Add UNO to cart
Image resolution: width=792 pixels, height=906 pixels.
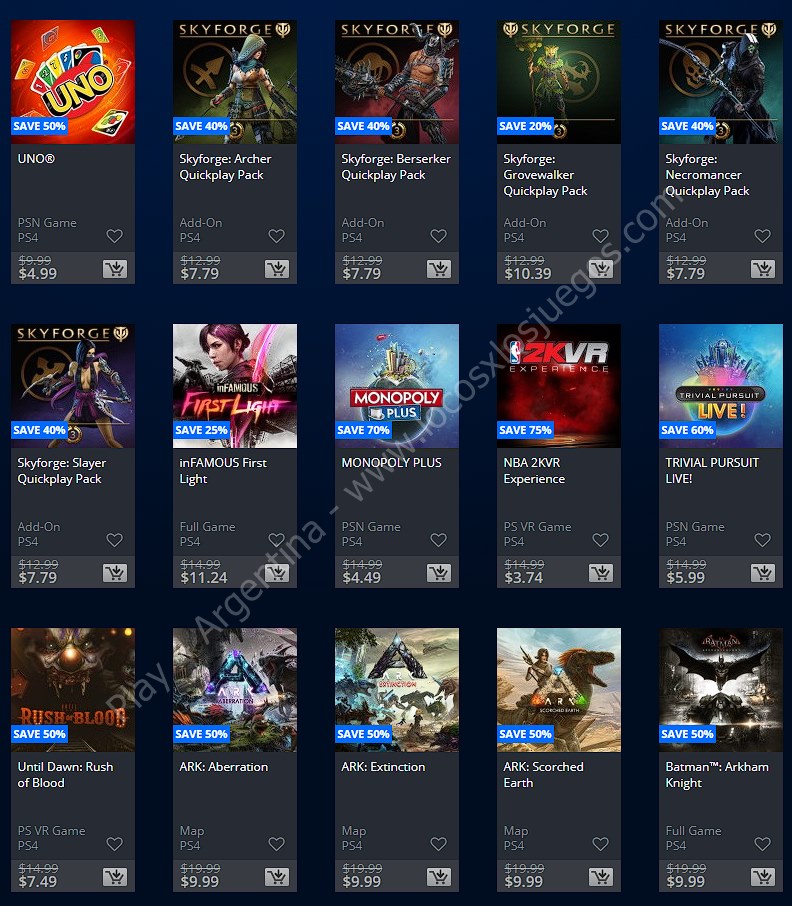coord(115,269)
